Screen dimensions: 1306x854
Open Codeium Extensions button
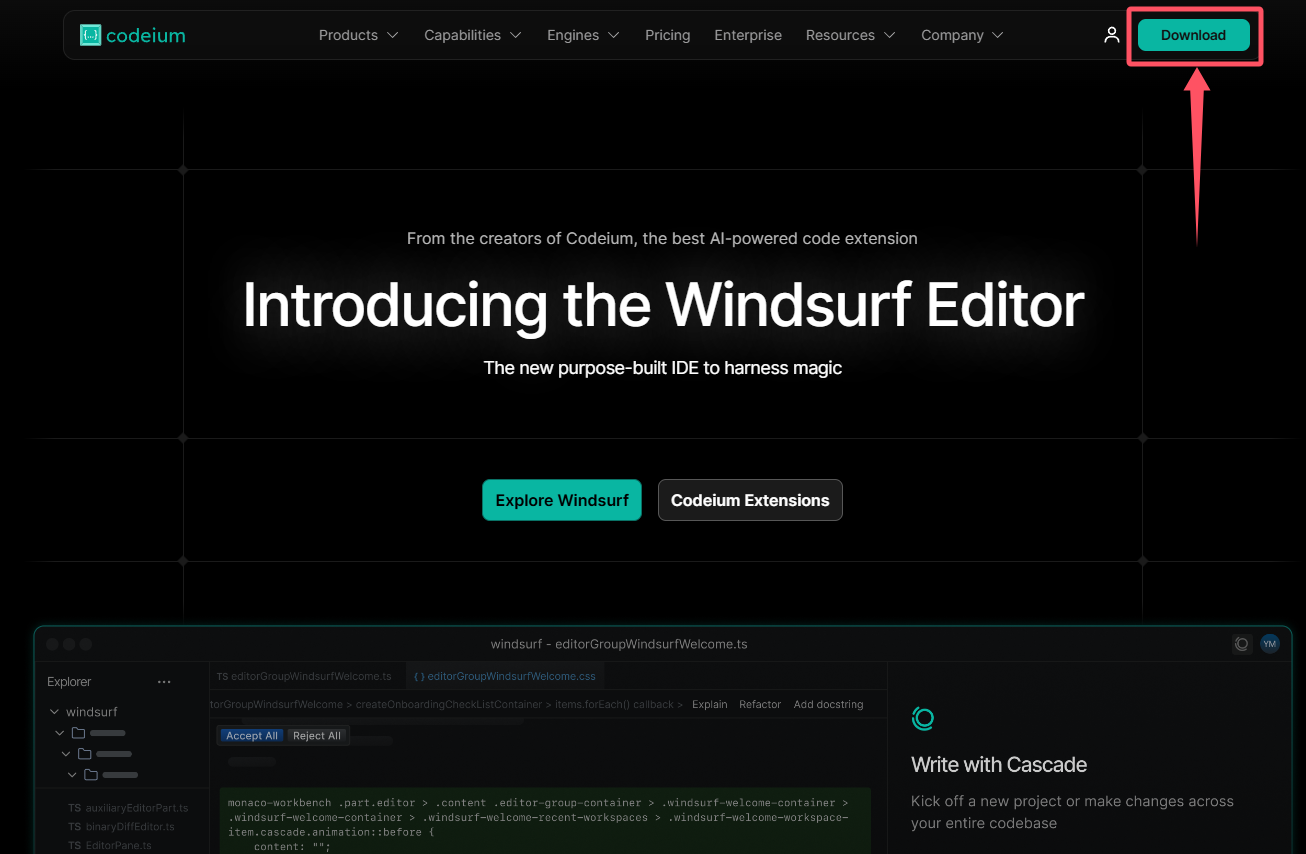tap(750, 500)
